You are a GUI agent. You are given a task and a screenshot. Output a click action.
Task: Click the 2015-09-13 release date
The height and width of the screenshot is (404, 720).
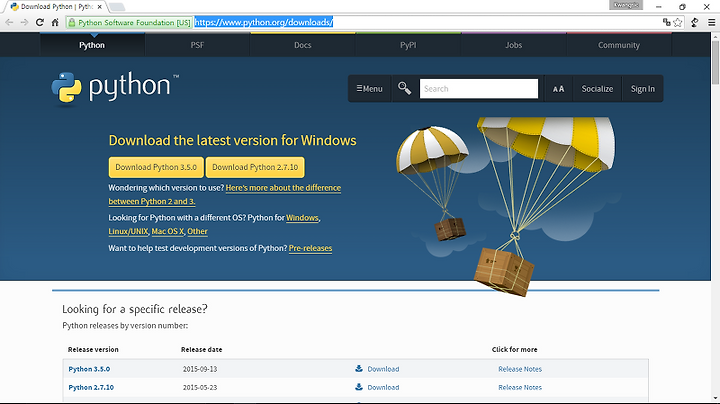click(200, 369)
